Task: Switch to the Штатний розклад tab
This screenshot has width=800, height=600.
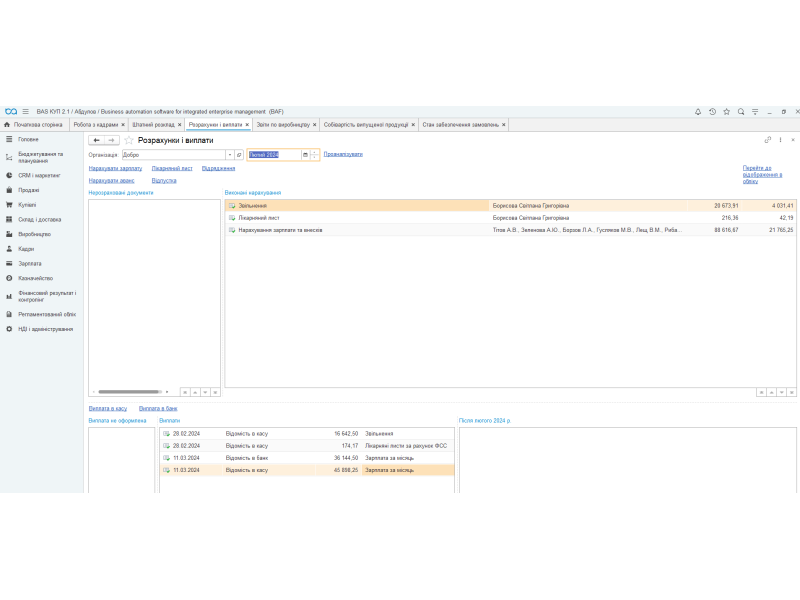Action: (x=153, y=124)
